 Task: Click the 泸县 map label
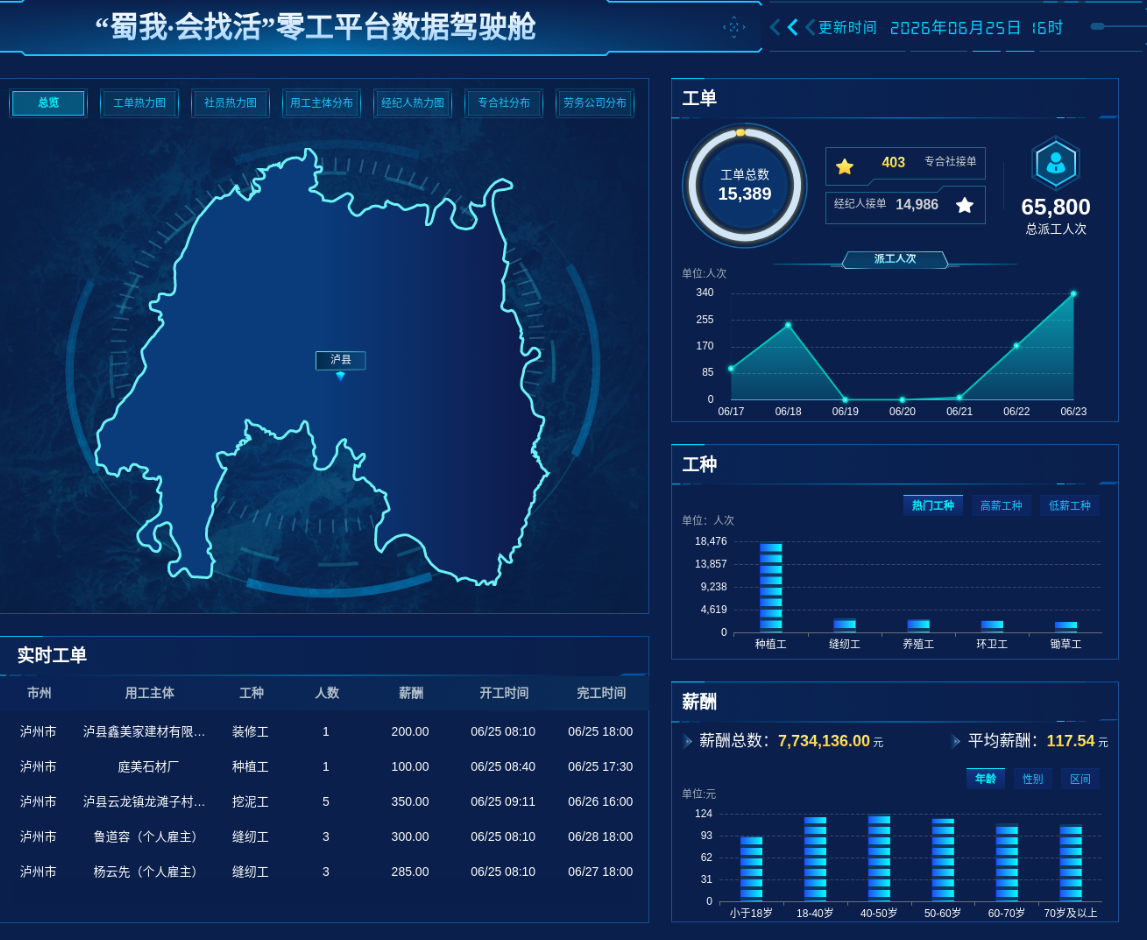[x=340, y=359]
